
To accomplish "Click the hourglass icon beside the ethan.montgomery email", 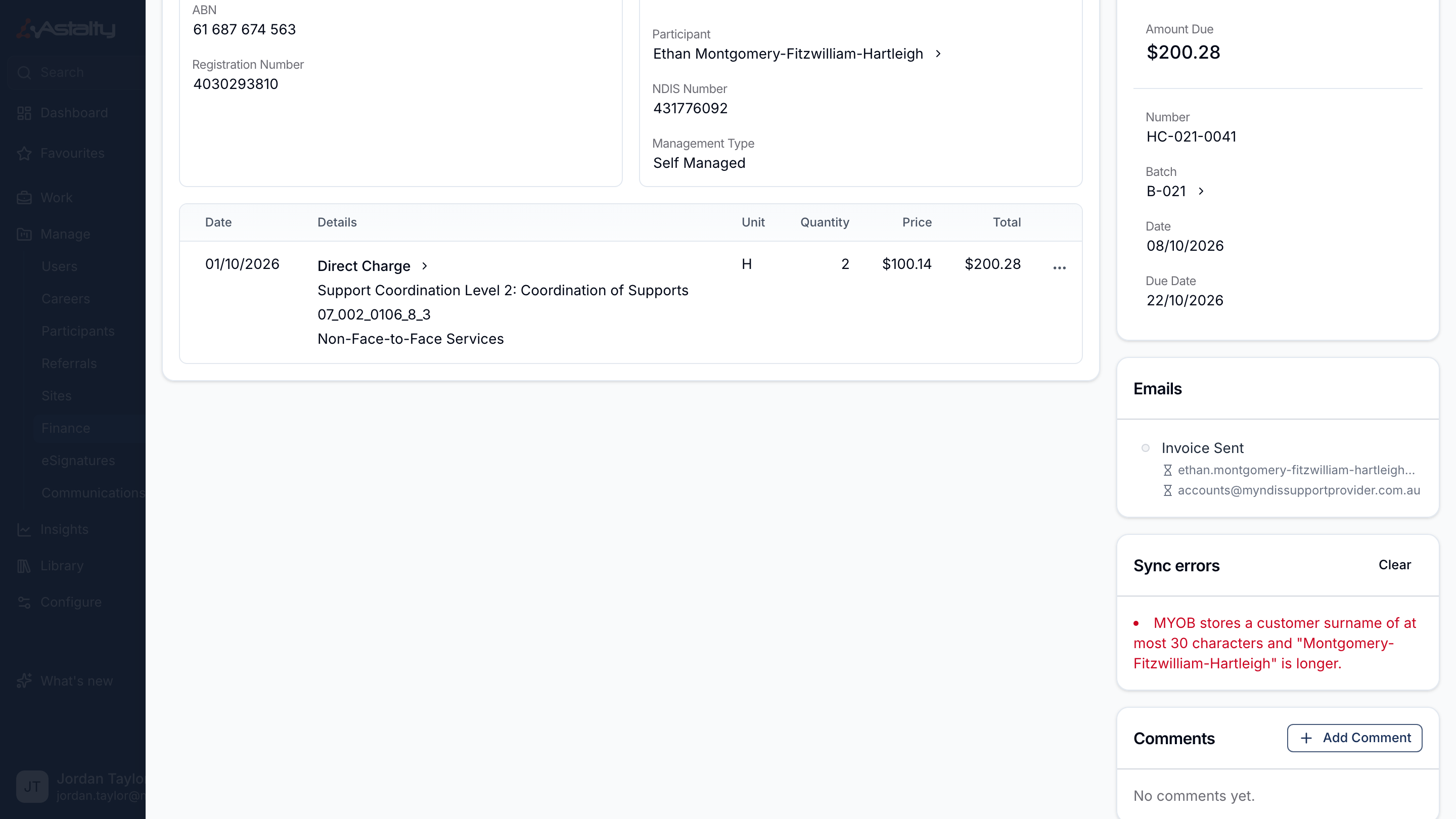I will tap(1167, 470).
